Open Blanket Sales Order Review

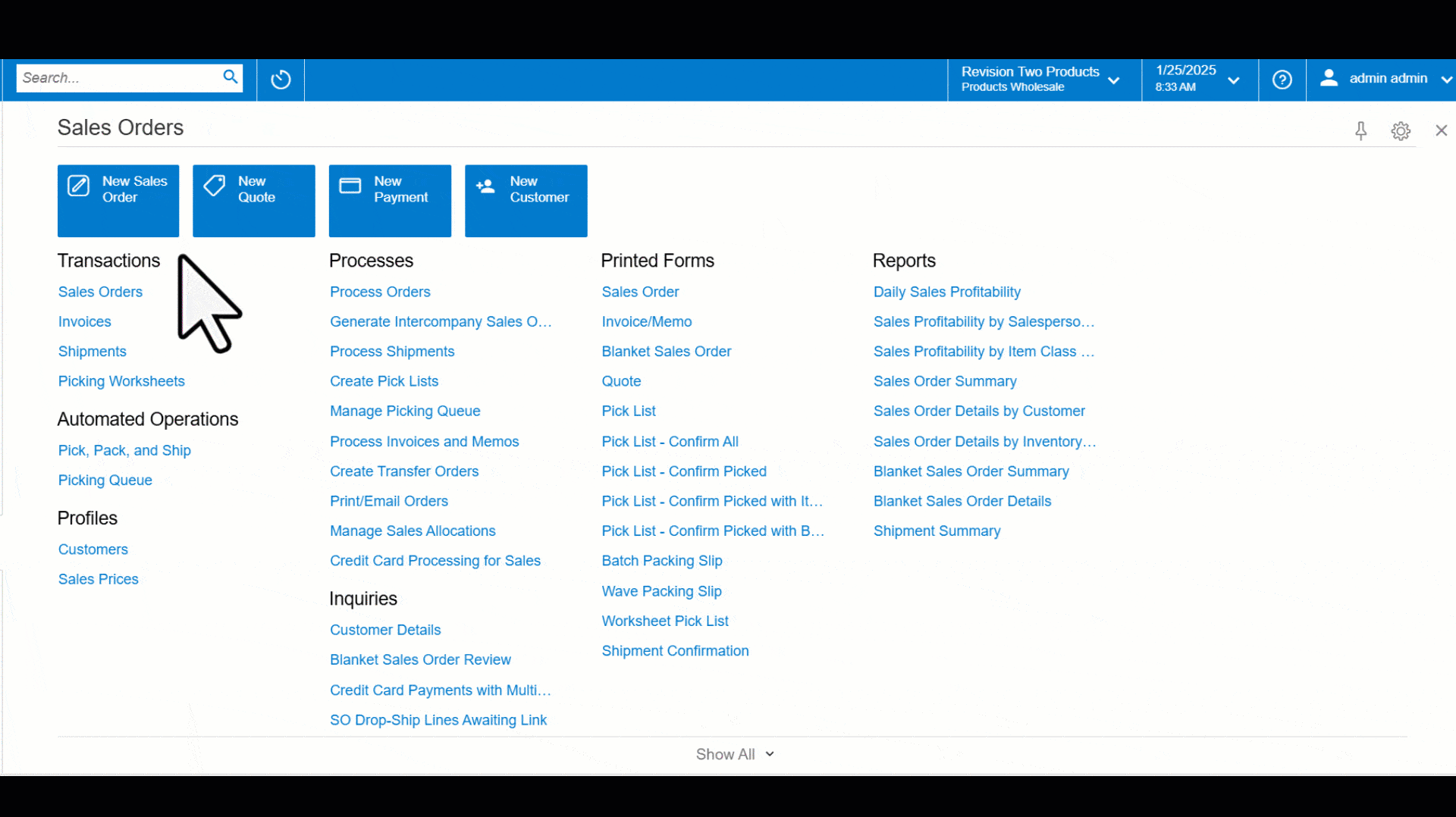tap(420, 659)
